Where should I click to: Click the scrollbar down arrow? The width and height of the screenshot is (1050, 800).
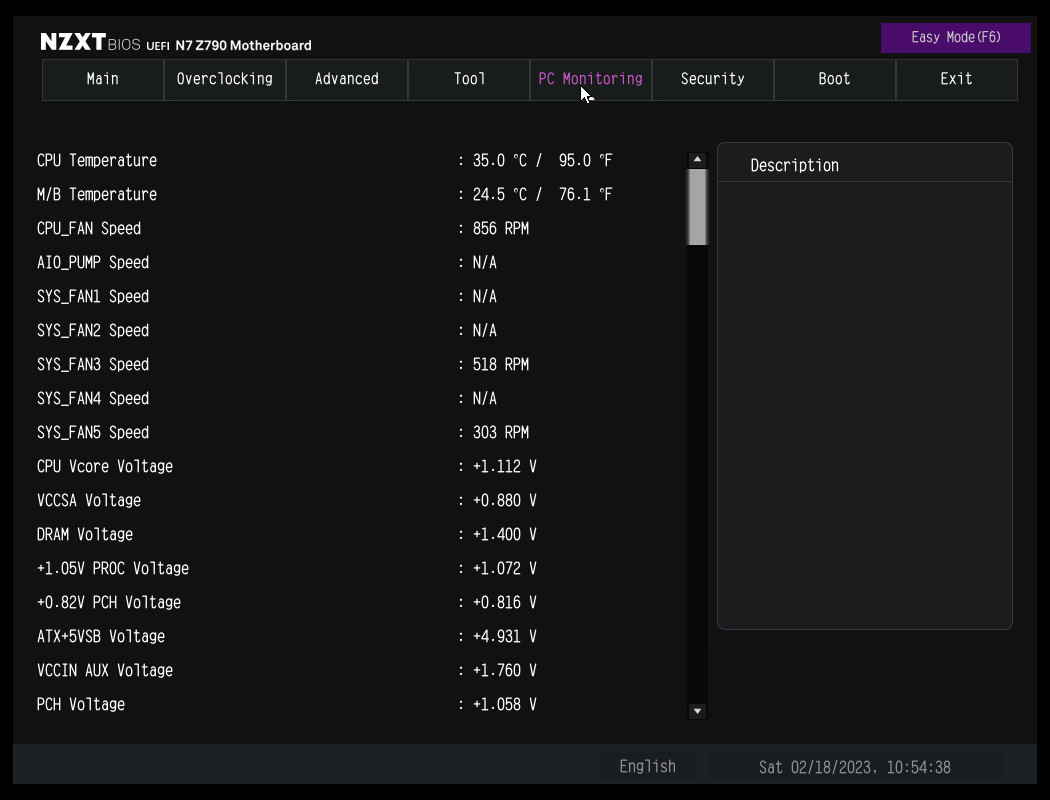click(x=698, y=711)
